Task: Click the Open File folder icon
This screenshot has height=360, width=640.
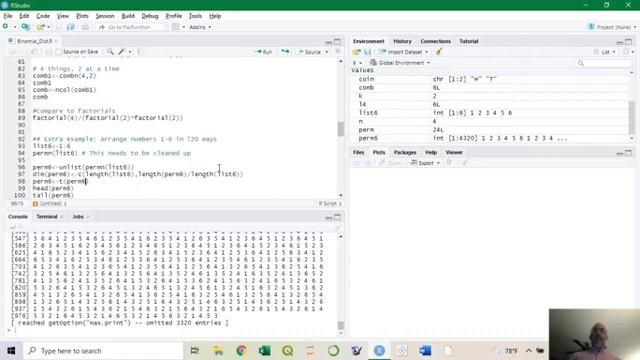Action: coord(40,27)
